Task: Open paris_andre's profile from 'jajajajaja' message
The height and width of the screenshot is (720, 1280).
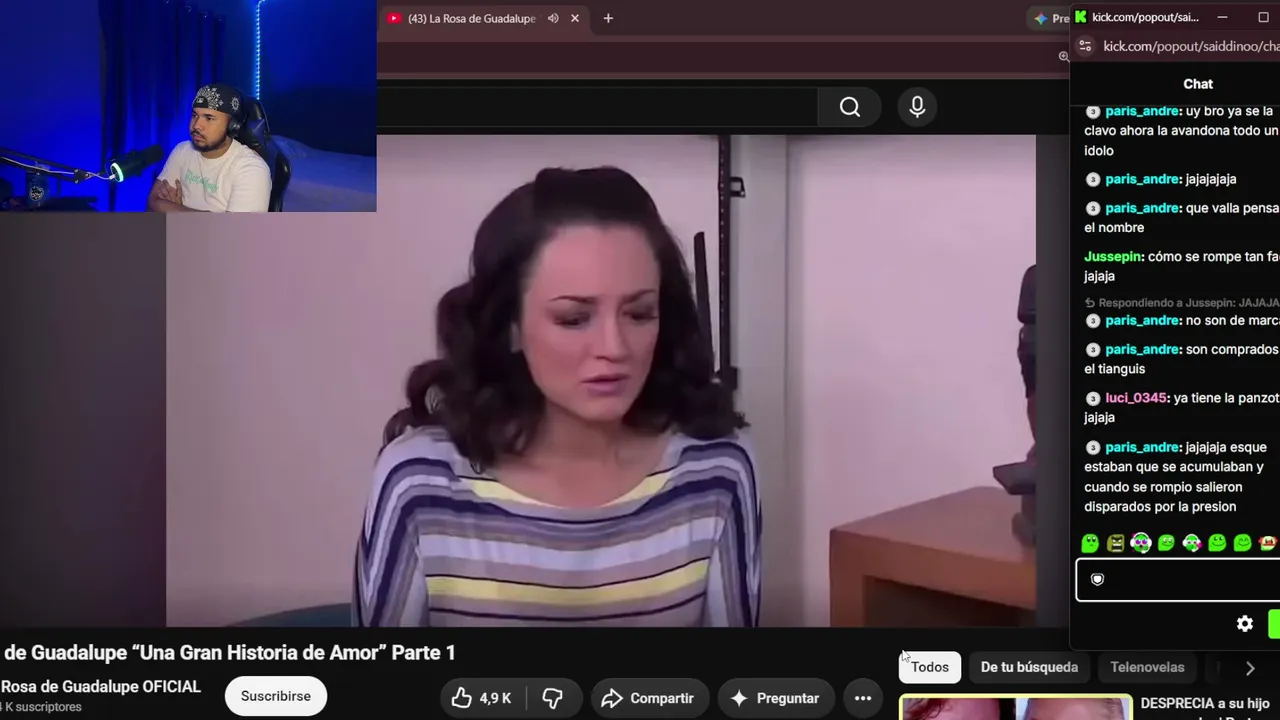Action: tap(1142, 179)
